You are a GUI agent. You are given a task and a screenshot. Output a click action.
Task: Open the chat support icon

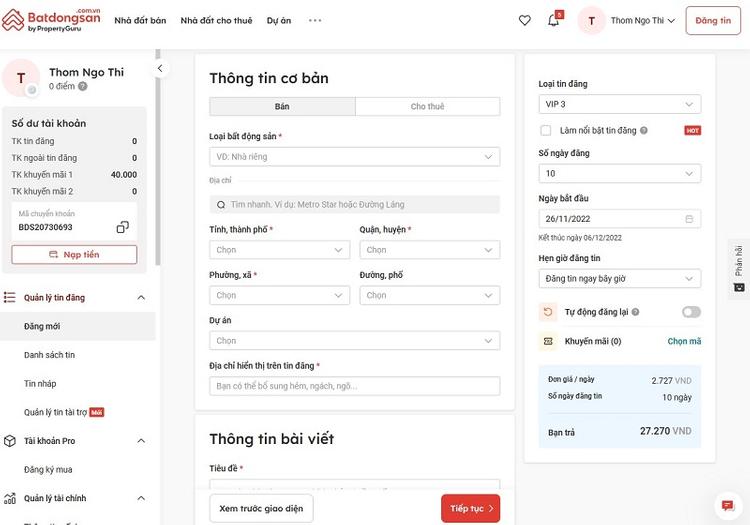727,505
